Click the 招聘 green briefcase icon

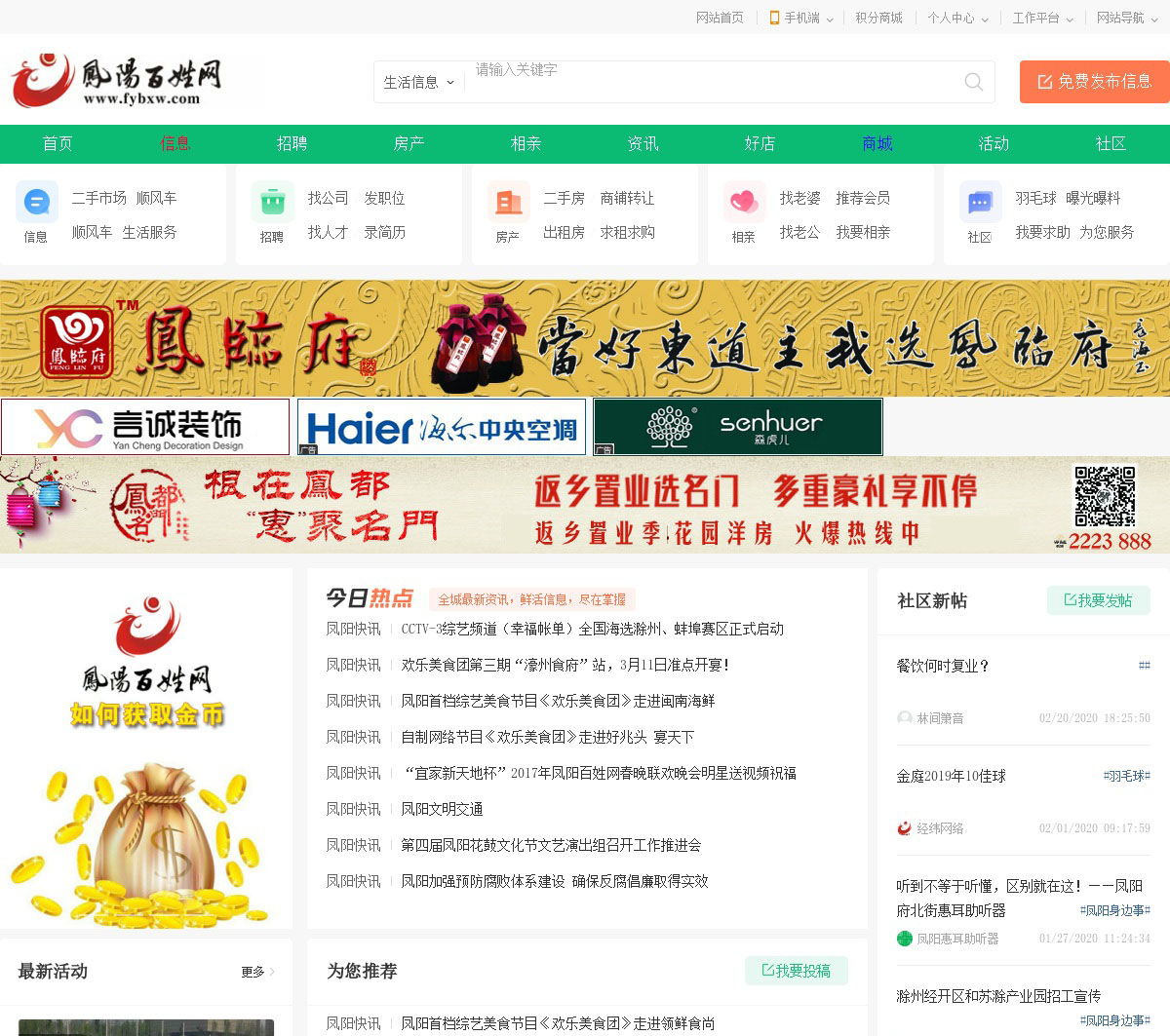pyautogui.click(x=273, y=203)
